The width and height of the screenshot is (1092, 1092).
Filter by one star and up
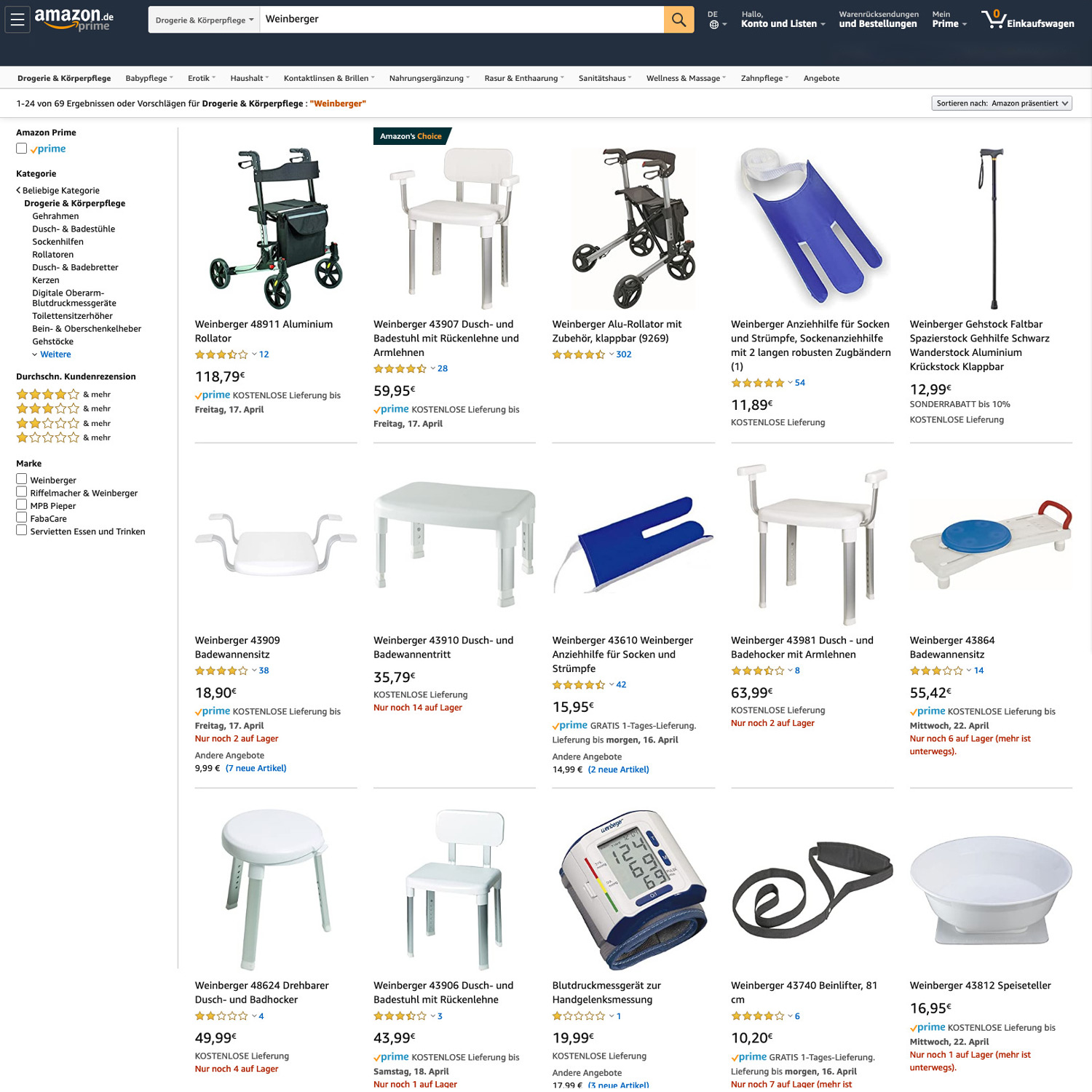pos(63,438)
